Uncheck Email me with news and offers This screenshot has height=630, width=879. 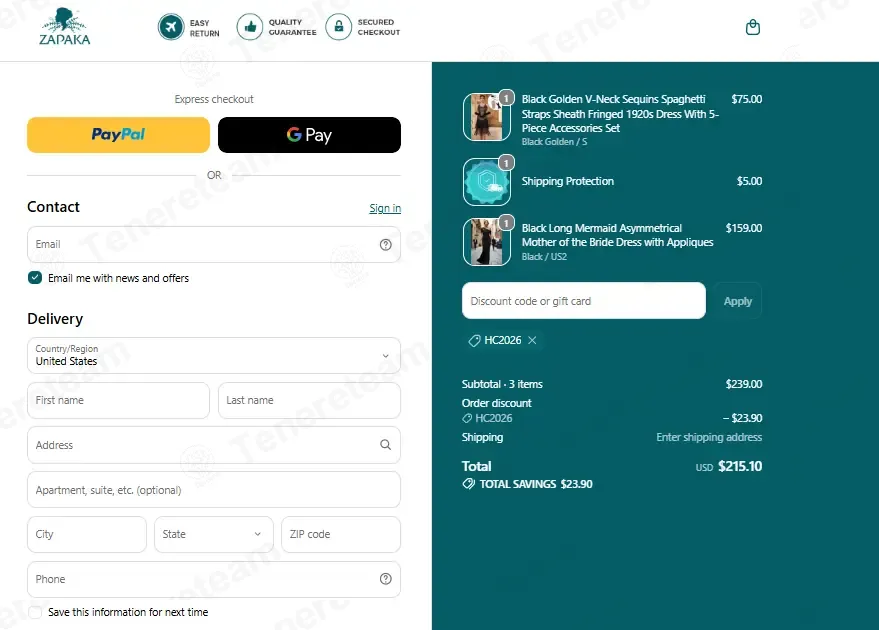(x=35, y=278)
